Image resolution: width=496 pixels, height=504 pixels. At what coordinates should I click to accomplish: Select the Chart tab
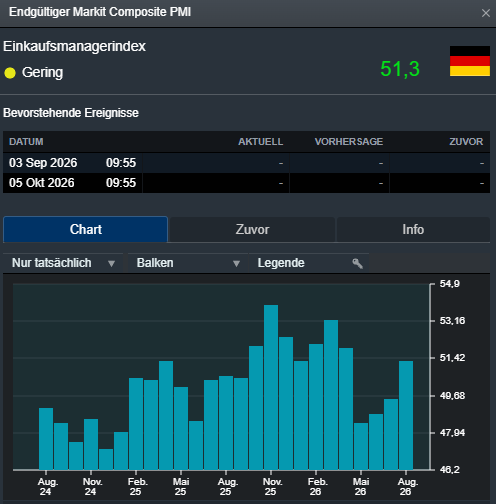point(85,229)
